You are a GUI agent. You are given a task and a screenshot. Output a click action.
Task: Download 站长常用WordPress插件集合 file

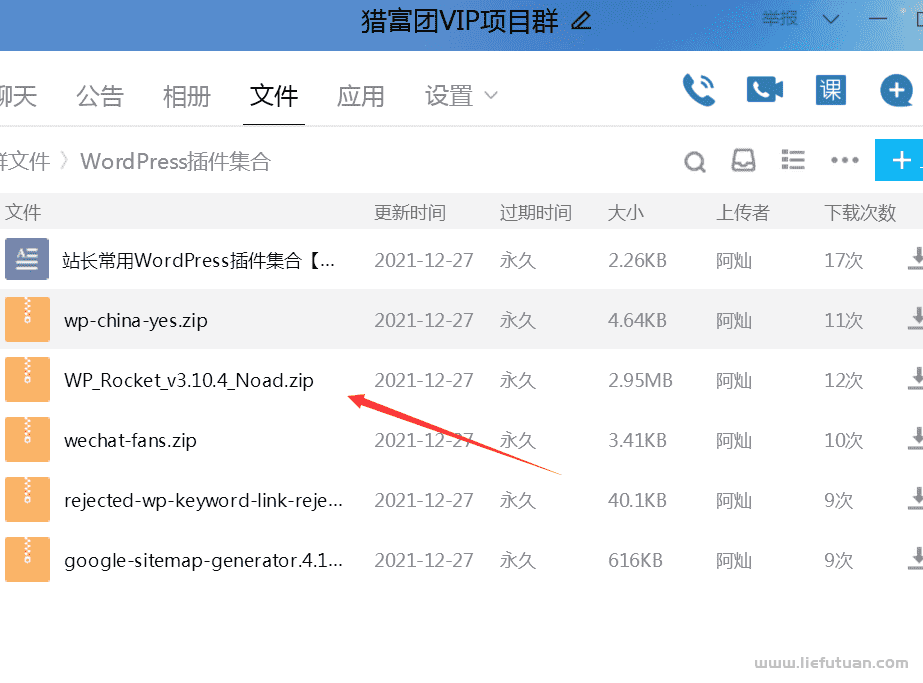[916, 259]
